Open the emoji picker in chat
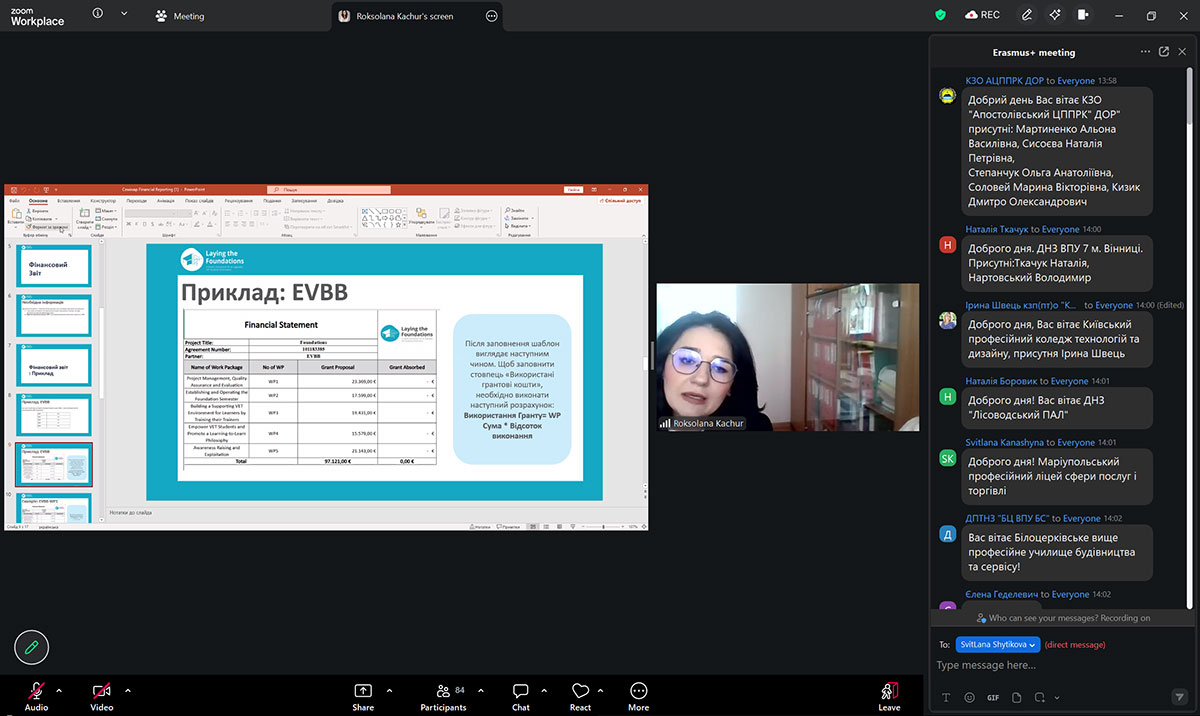 pos(969,697)
